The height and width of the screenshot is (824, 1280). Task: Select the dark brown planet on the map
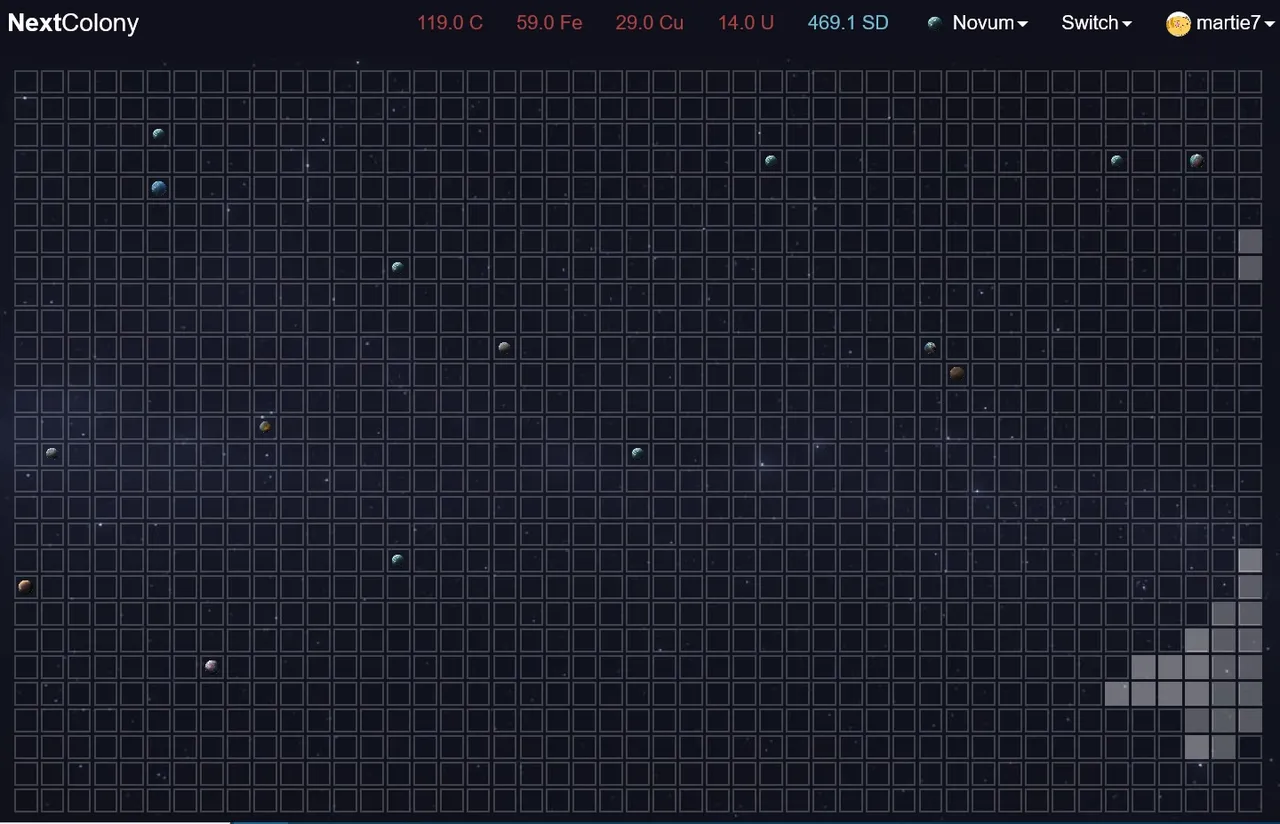click(x=957, y=373)
